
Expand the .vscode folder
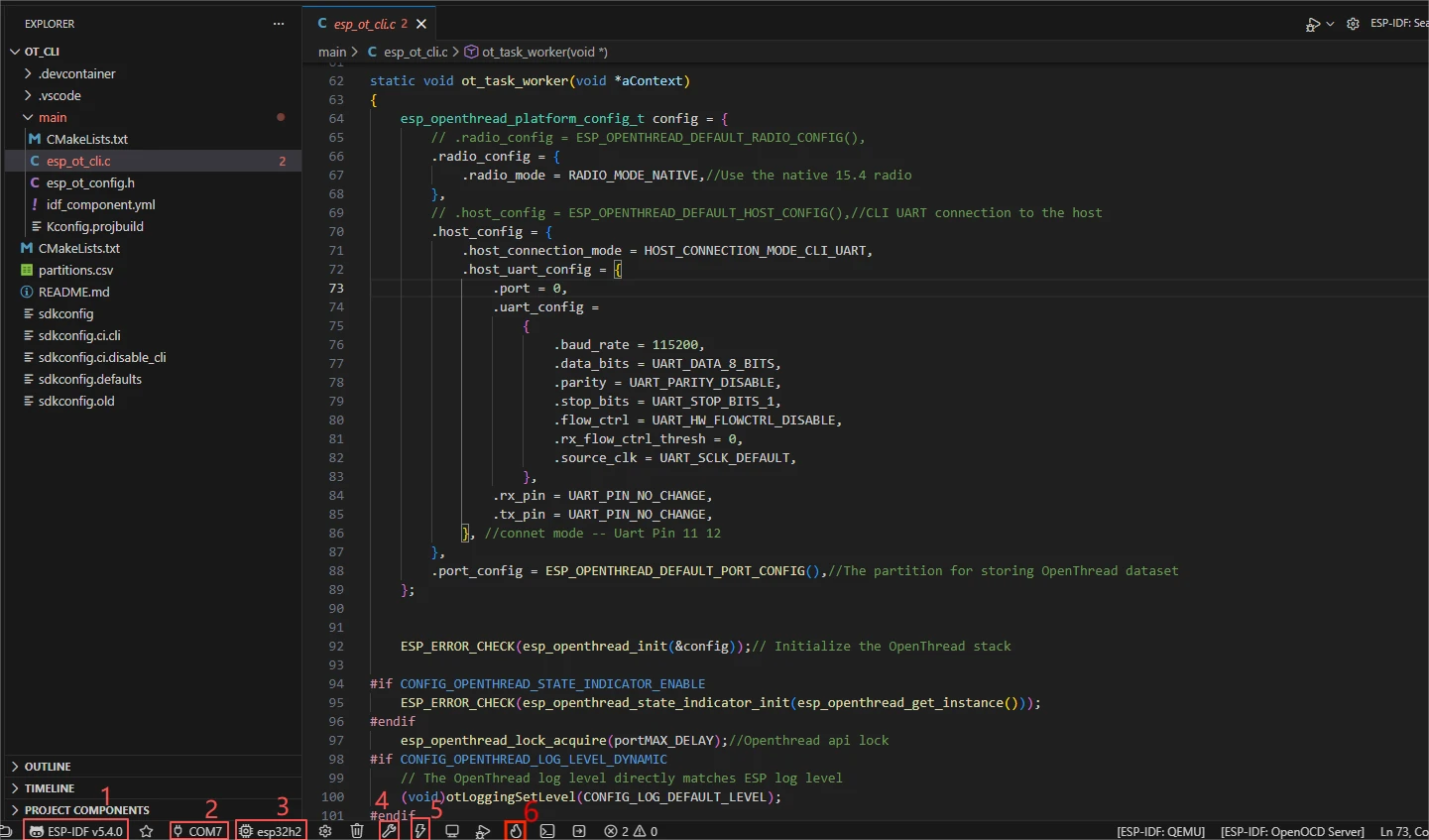coord(60,95)
